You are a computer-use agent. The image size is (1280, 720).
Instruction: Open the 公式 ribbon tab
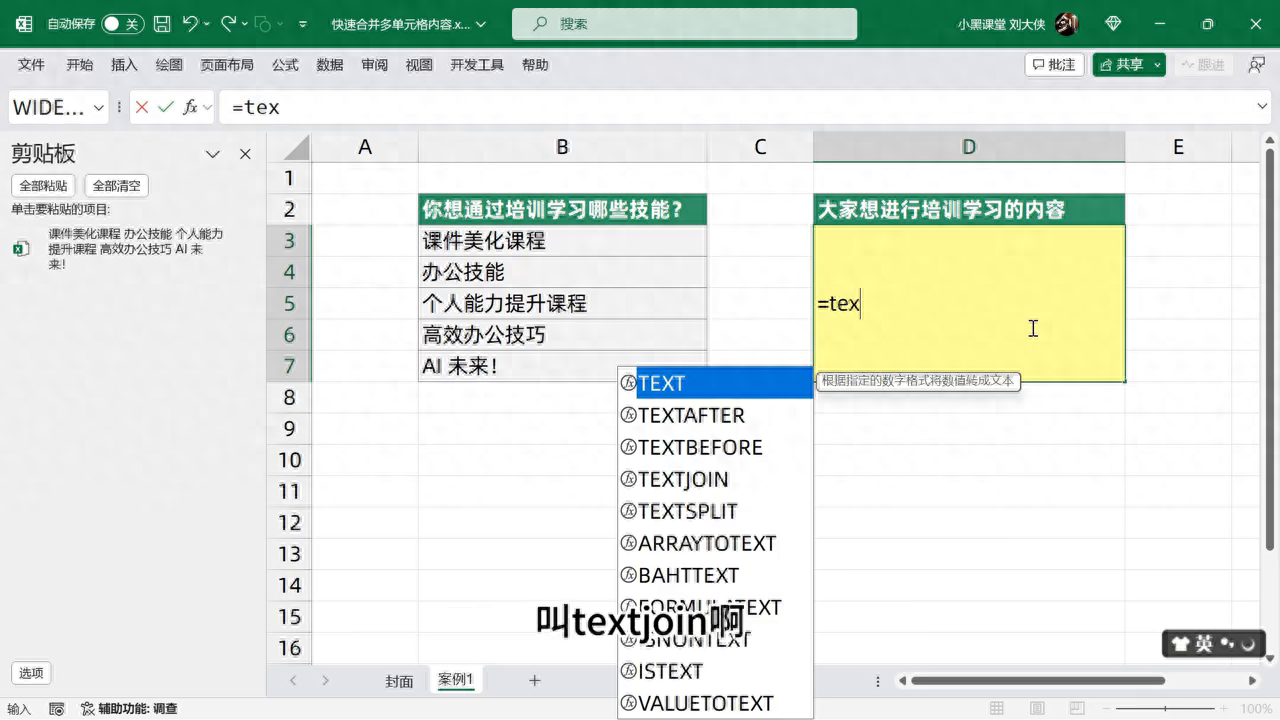(285, 65)
